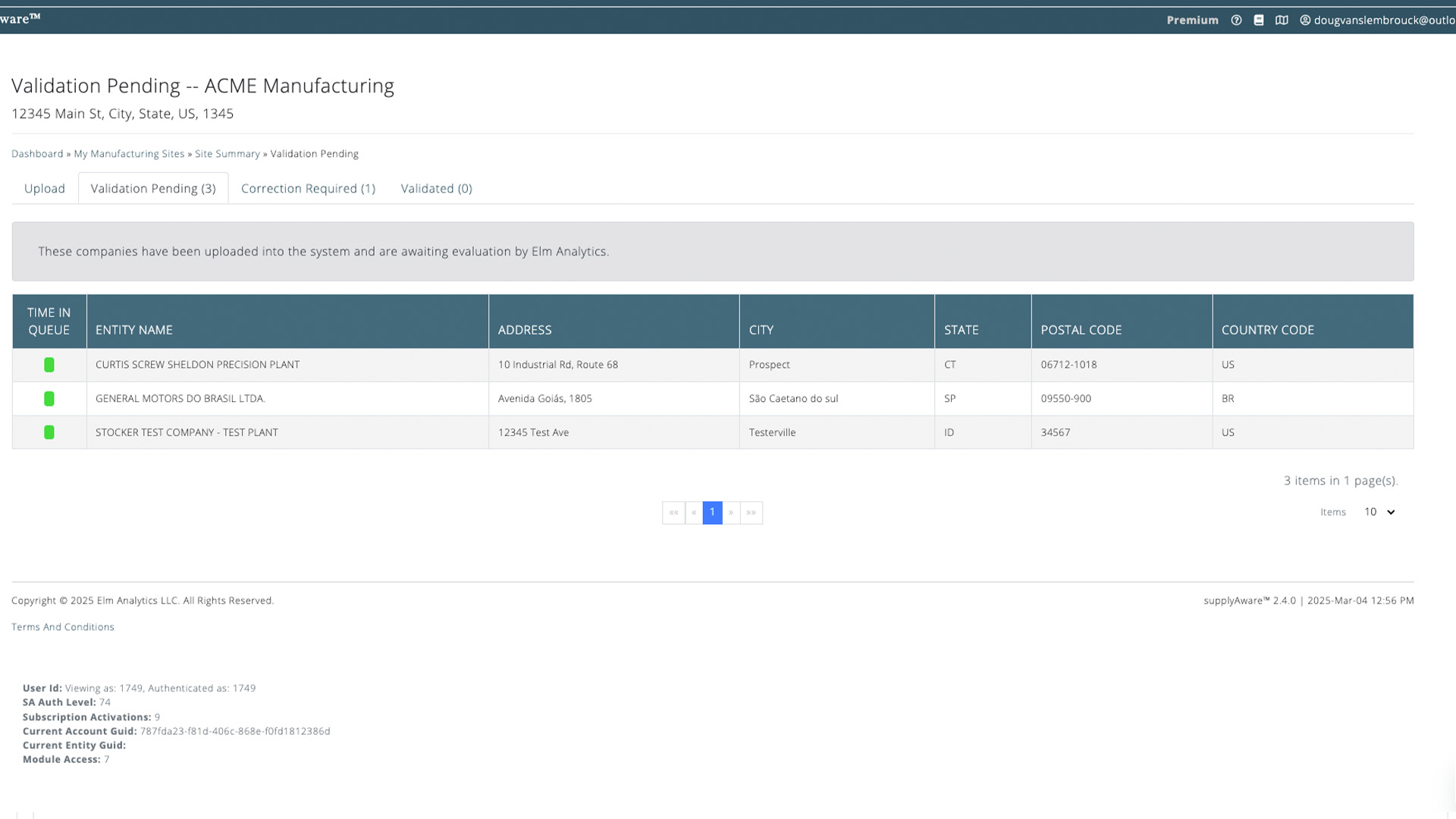Click the next page arrow
Viewport: 1456px width, 819px height.
731,513
